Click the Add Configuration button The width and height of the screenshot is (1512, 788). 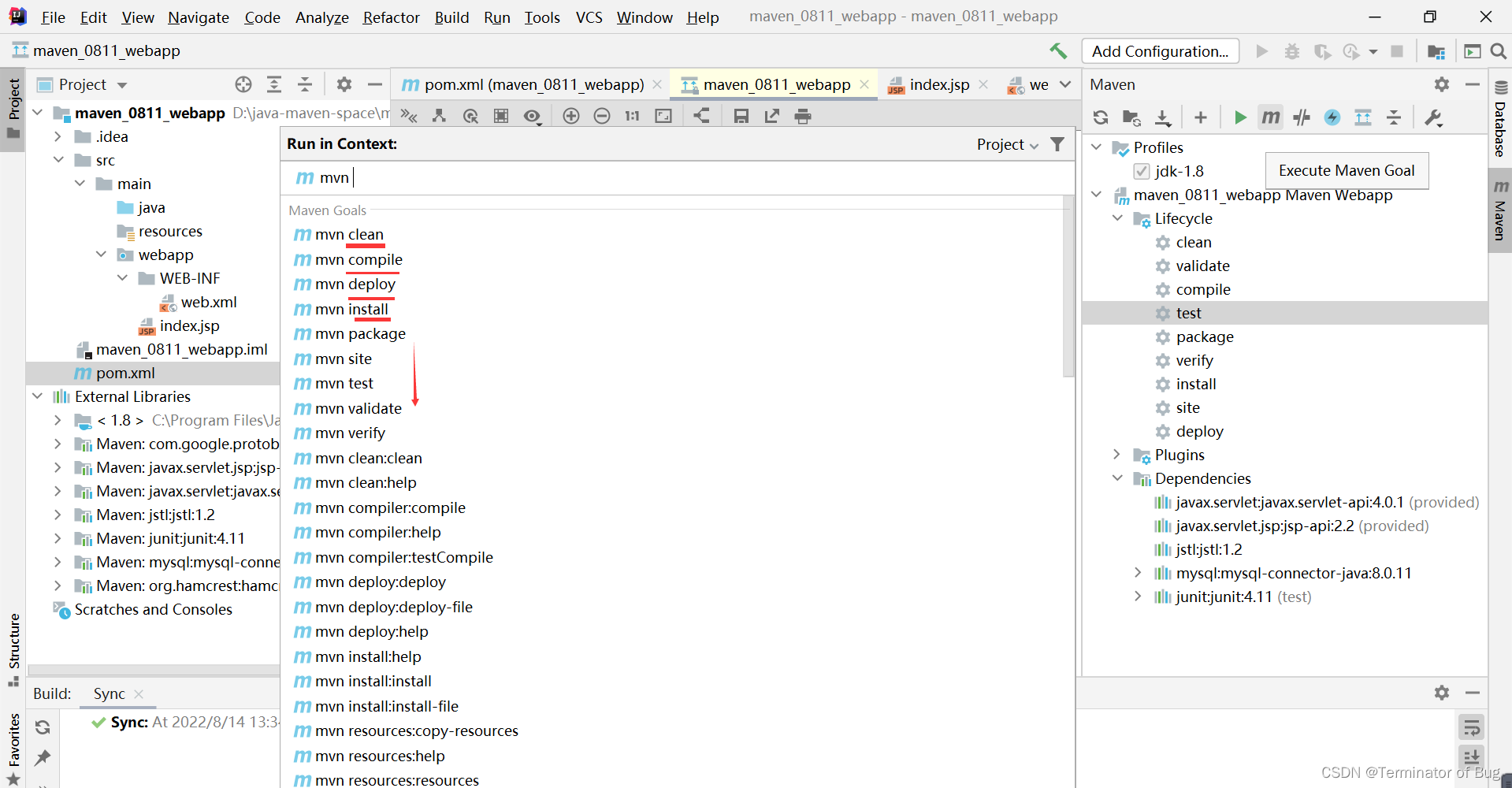[1160, 51]
